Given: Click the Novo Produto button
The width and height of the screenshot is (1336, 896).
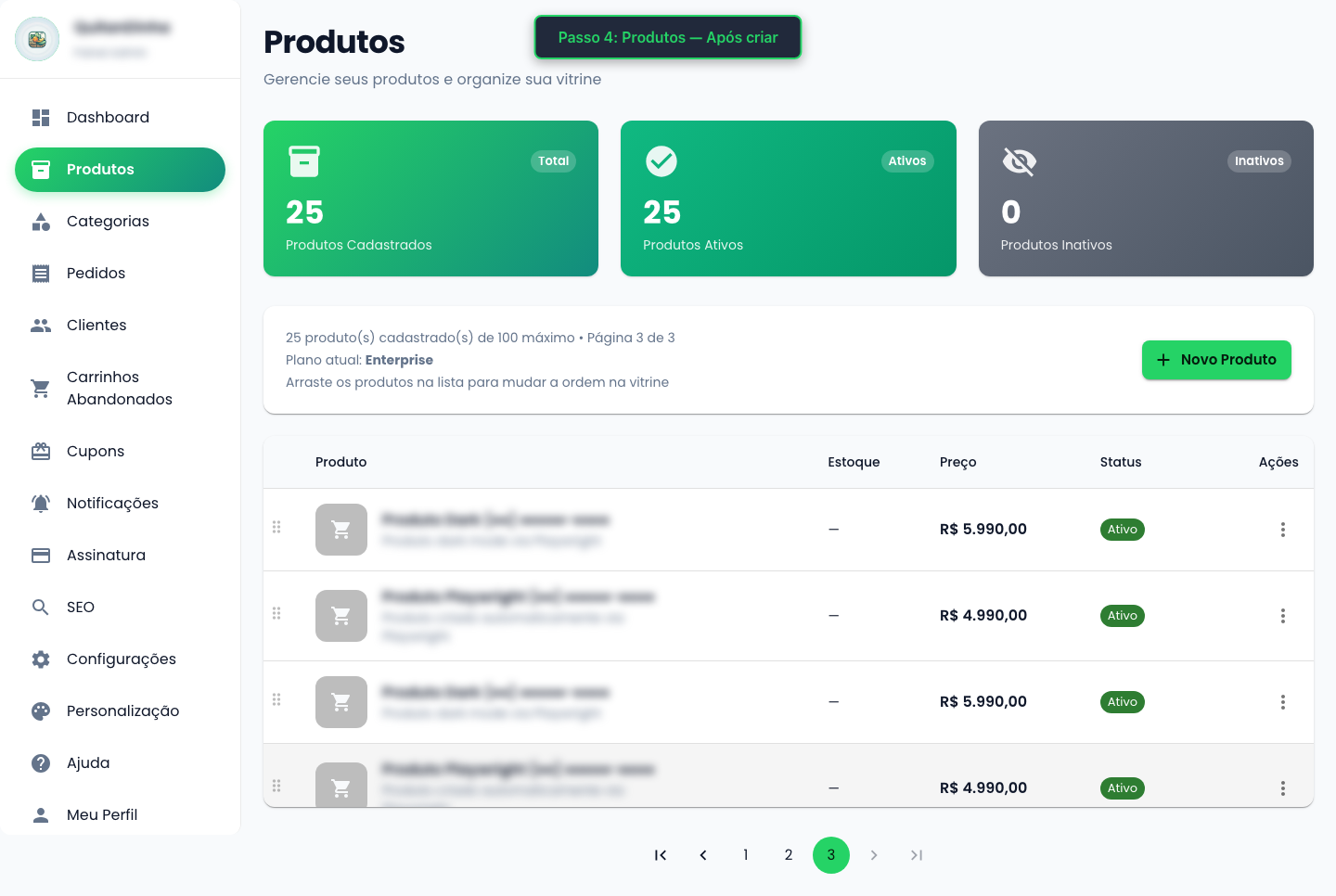Looking at the screenshot, I should pyautogui.click(x=1216, y=360).
